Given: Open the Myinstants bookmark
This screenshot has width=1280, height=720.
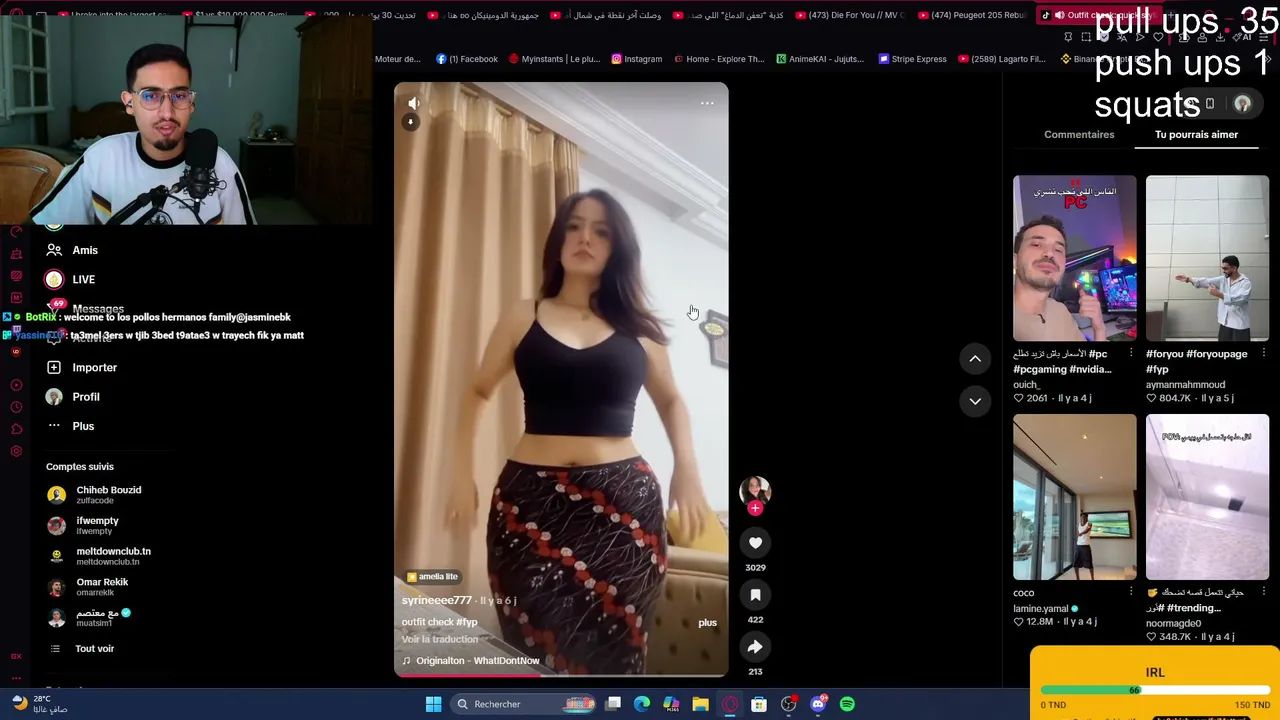Looking at the screenshot, I should (x=554, y=59).
